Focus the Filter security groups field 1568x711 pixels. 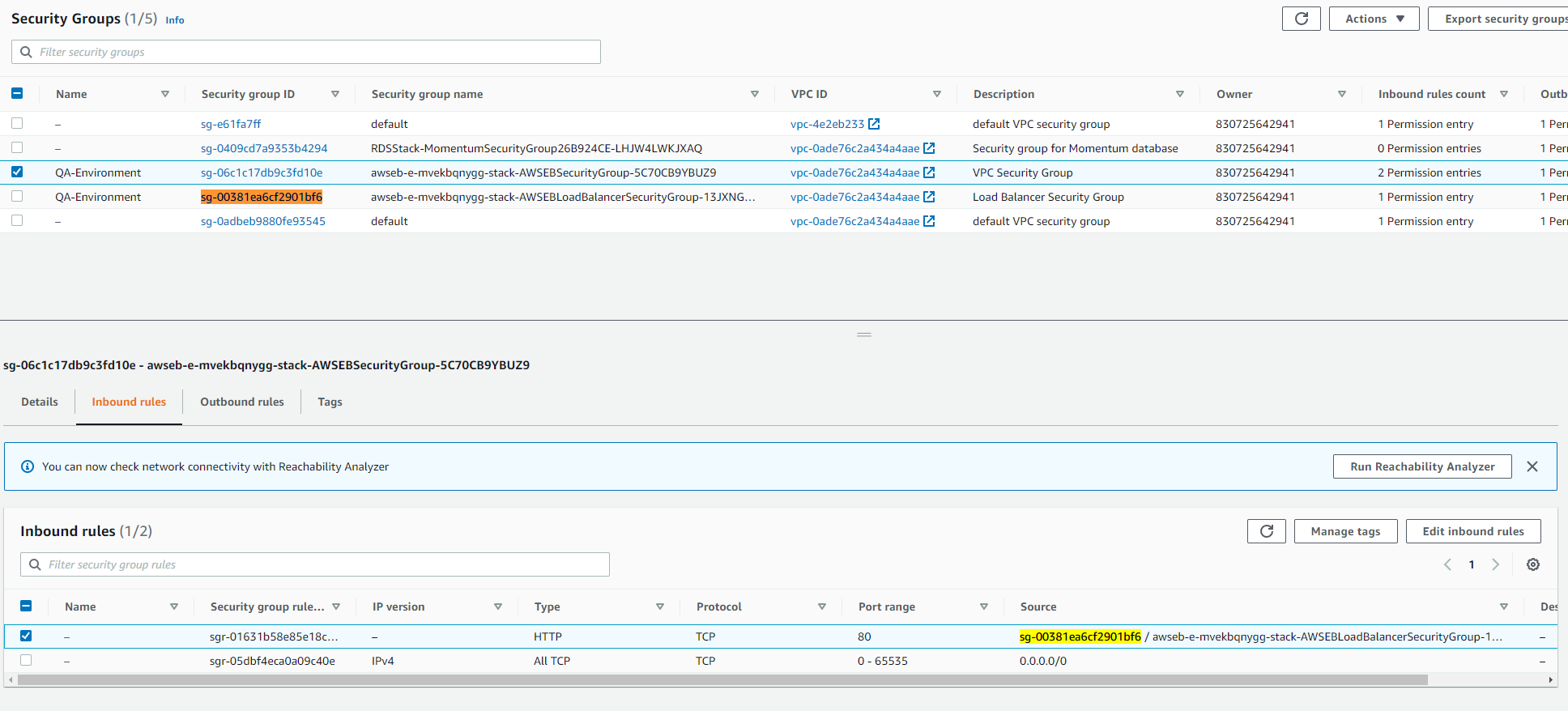tap(306, 52)
